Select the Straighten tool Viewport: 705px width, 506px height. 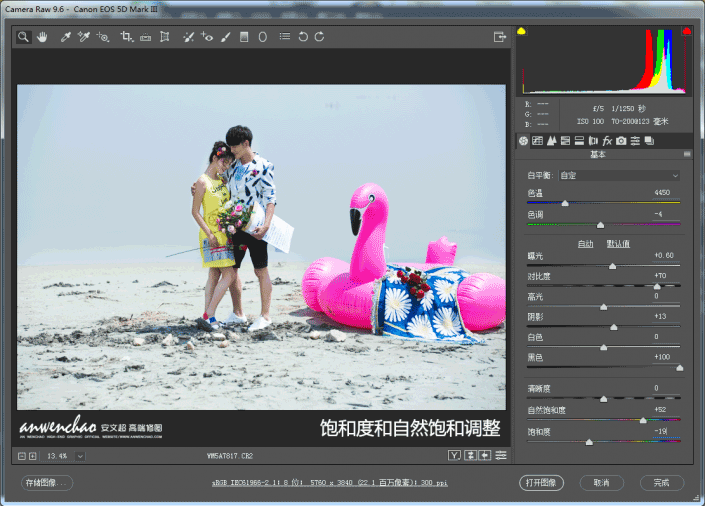pyautogui.click(x=145, y=37)
